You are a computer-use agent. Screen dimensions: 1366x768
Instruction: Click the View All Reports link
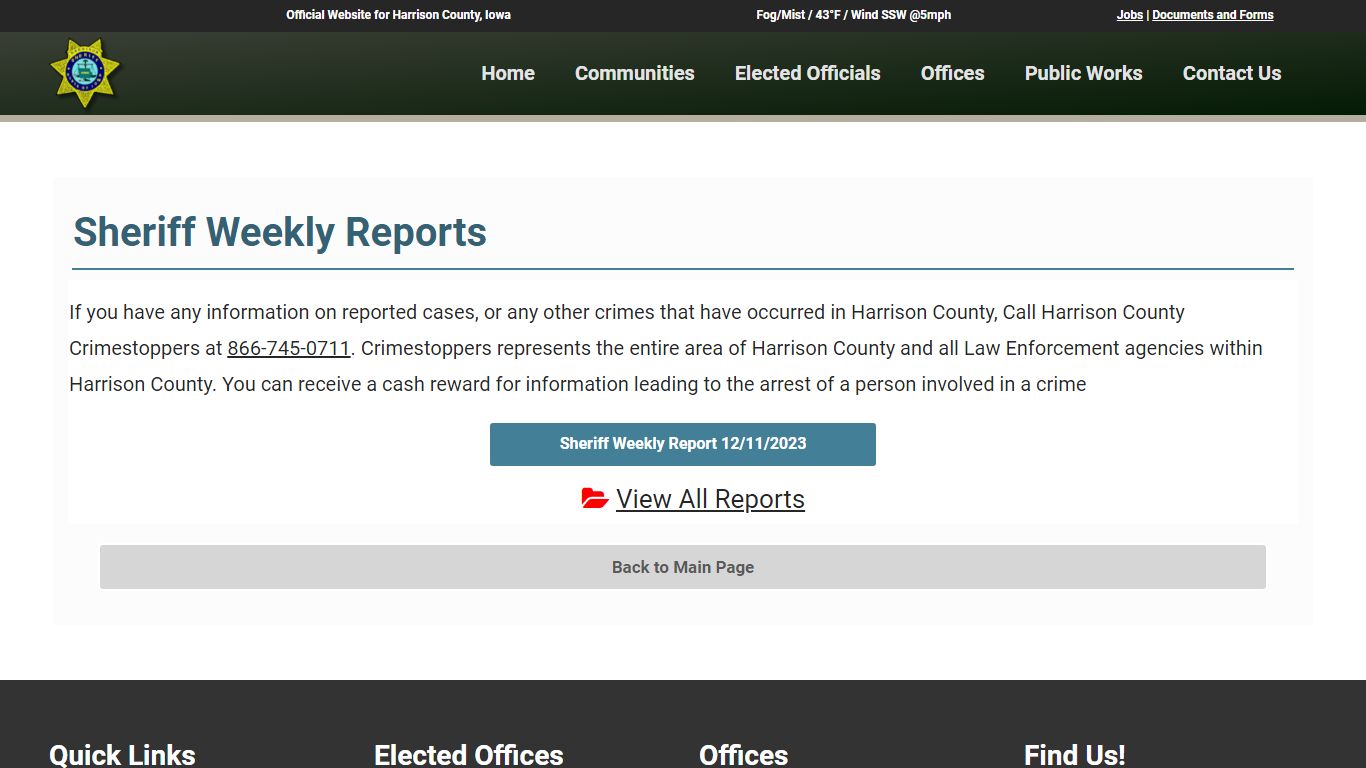[x=710, y=499]
